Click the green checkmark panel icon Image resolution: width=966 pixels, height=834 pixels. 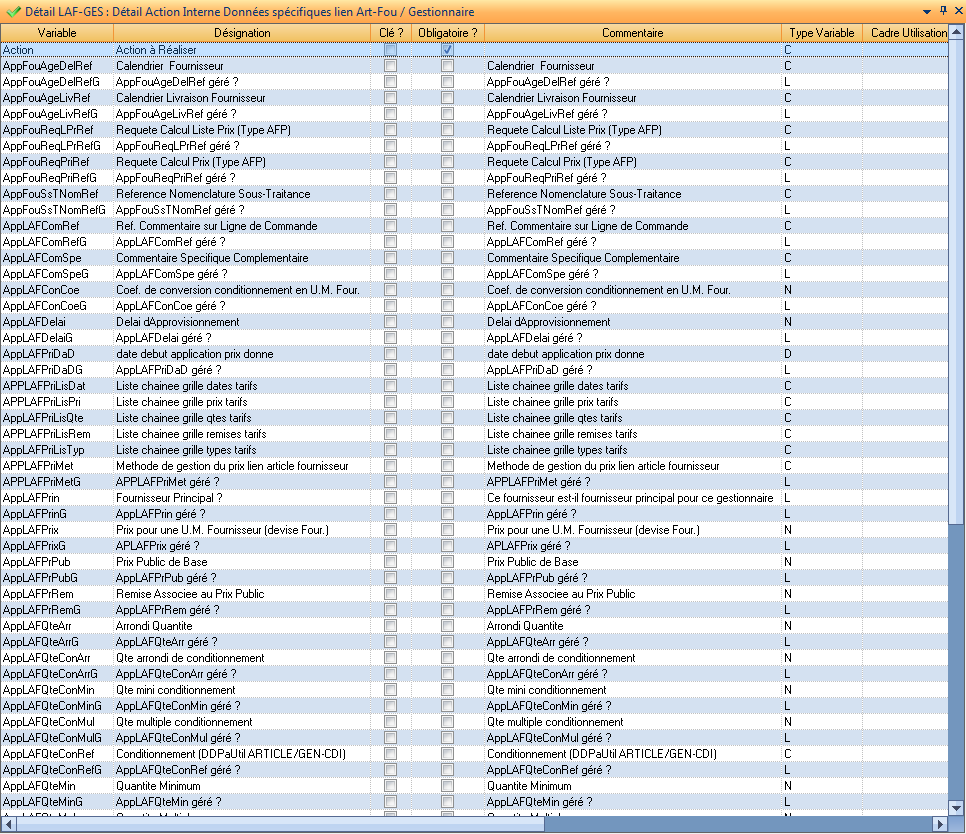(x=13, y=12)
